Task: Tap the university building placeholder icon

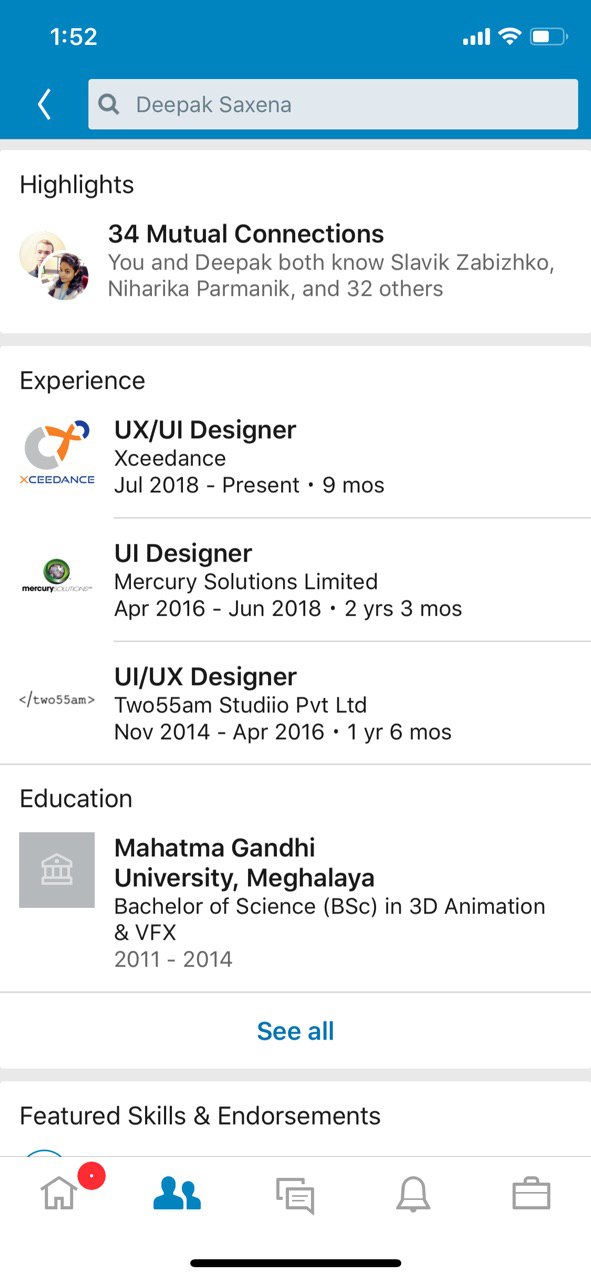Action: [57, 870]
